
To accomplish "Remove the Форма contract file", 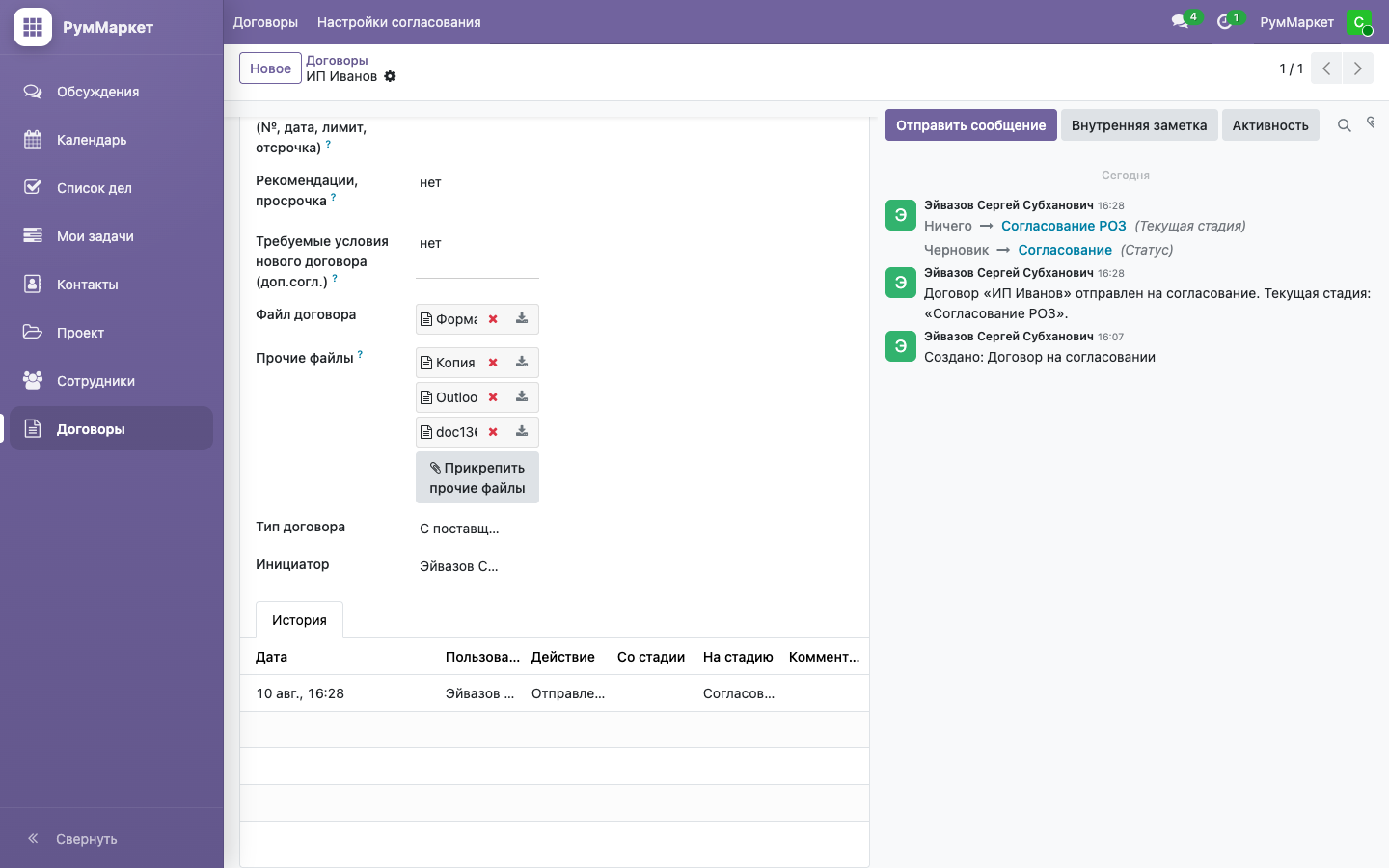I will pyautogui.click(x=493, y=319).
